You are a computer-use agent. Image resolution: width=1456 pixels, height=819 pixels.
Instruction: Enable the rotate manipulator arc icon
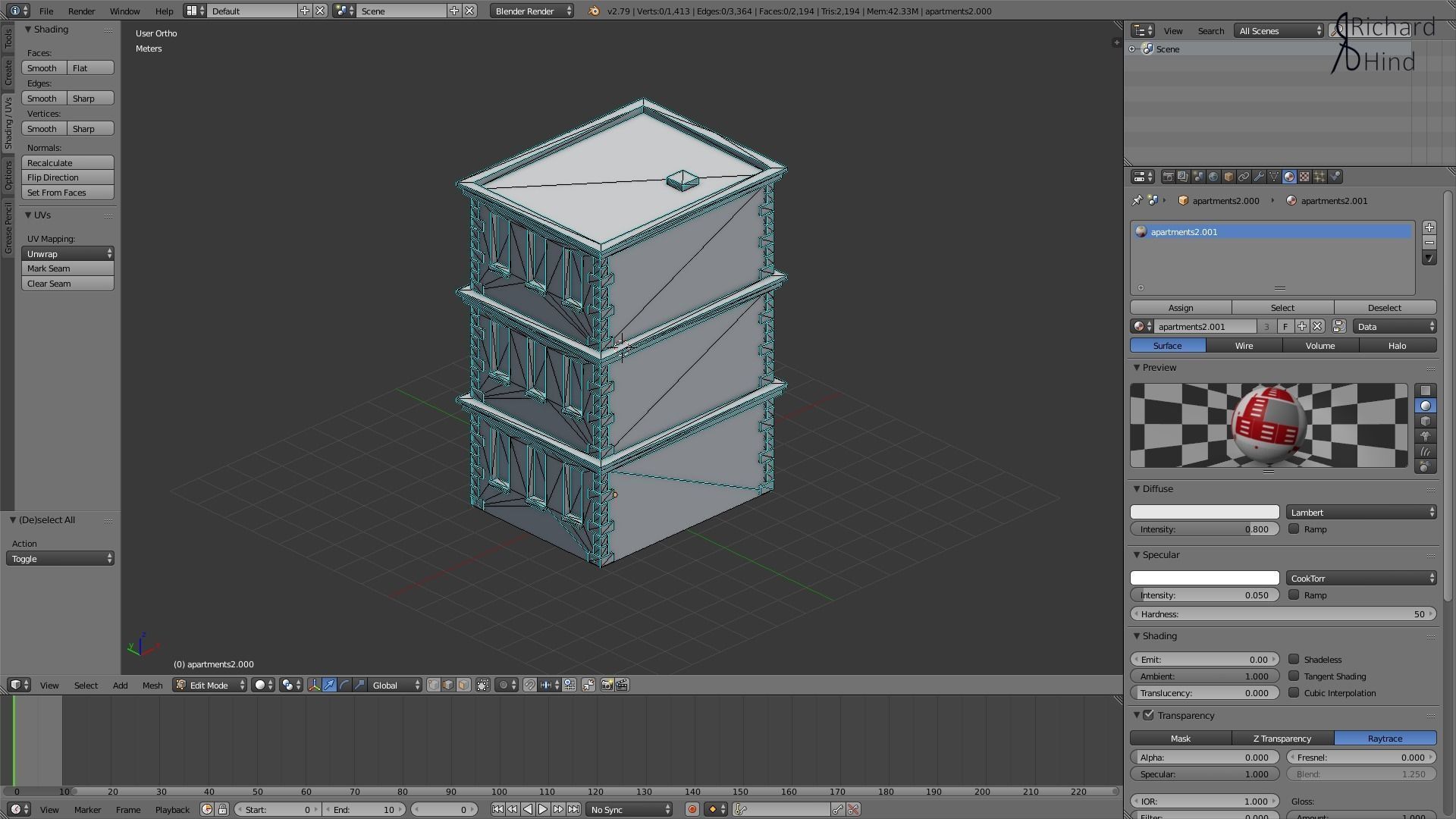(x=344, y=685)
